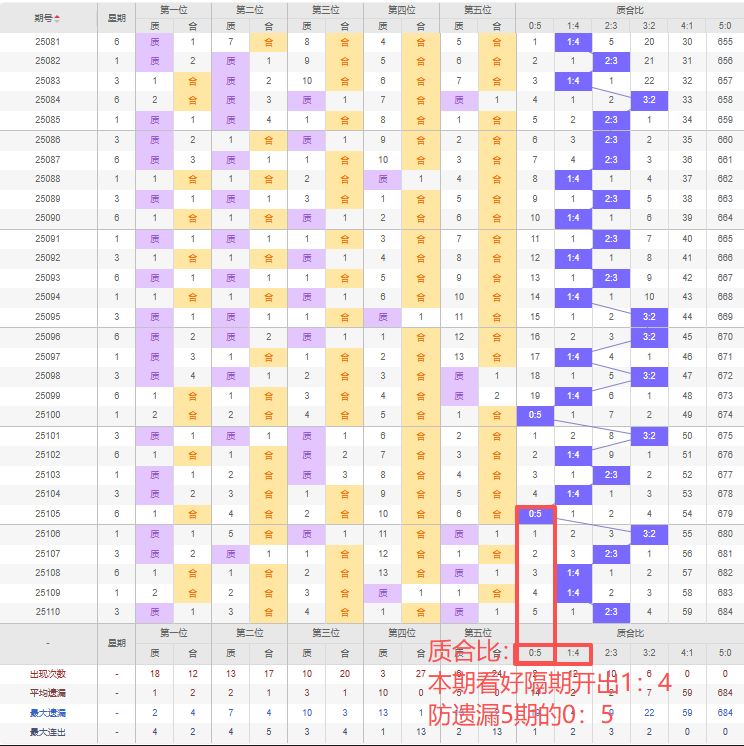Select period number 25081 in first row
This screenshot has height=746, width=744.
click(x=47, y=42)
